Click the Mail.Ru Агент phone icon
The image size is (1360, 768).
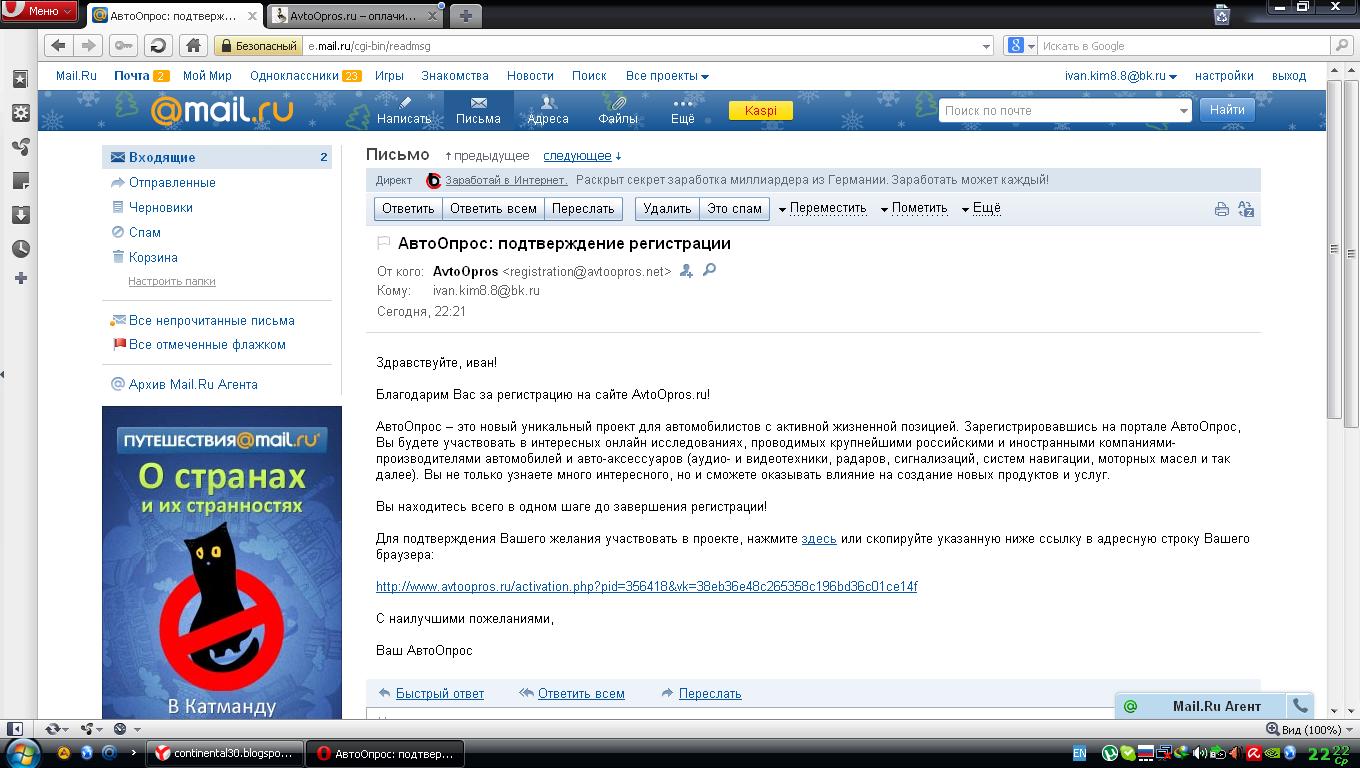[x=1299, y=706]
